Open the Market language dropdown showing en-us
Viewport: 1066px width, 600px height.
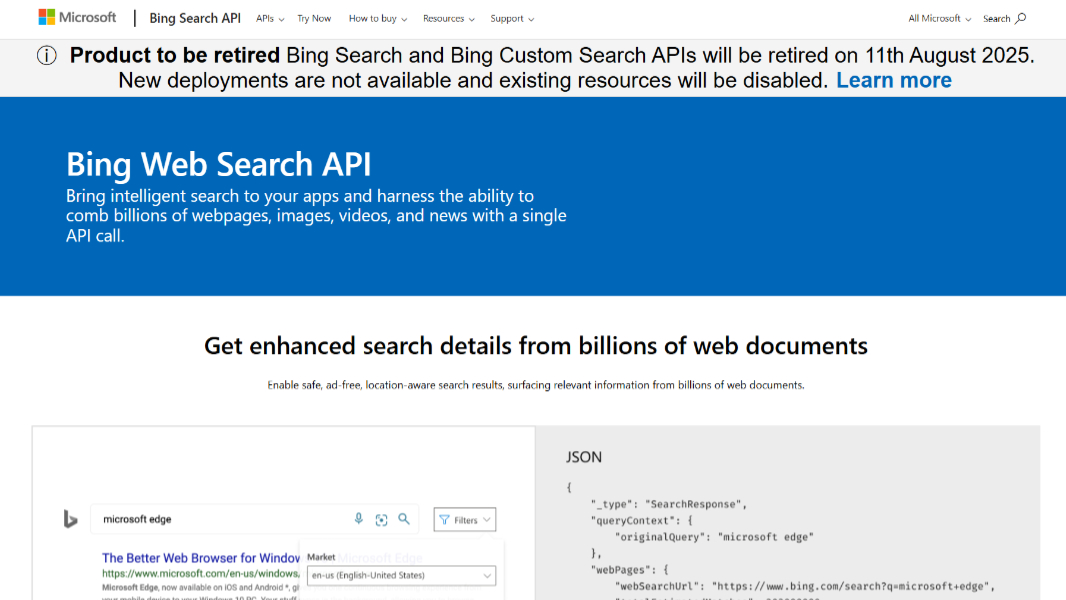point(400,575)
